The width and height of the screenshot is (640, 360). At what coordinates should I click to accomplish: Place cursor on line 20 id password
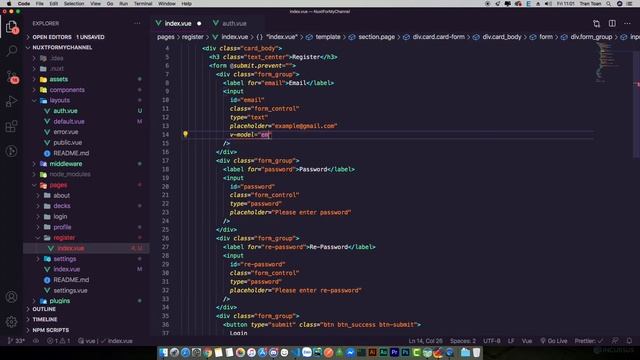coord(252,187)
